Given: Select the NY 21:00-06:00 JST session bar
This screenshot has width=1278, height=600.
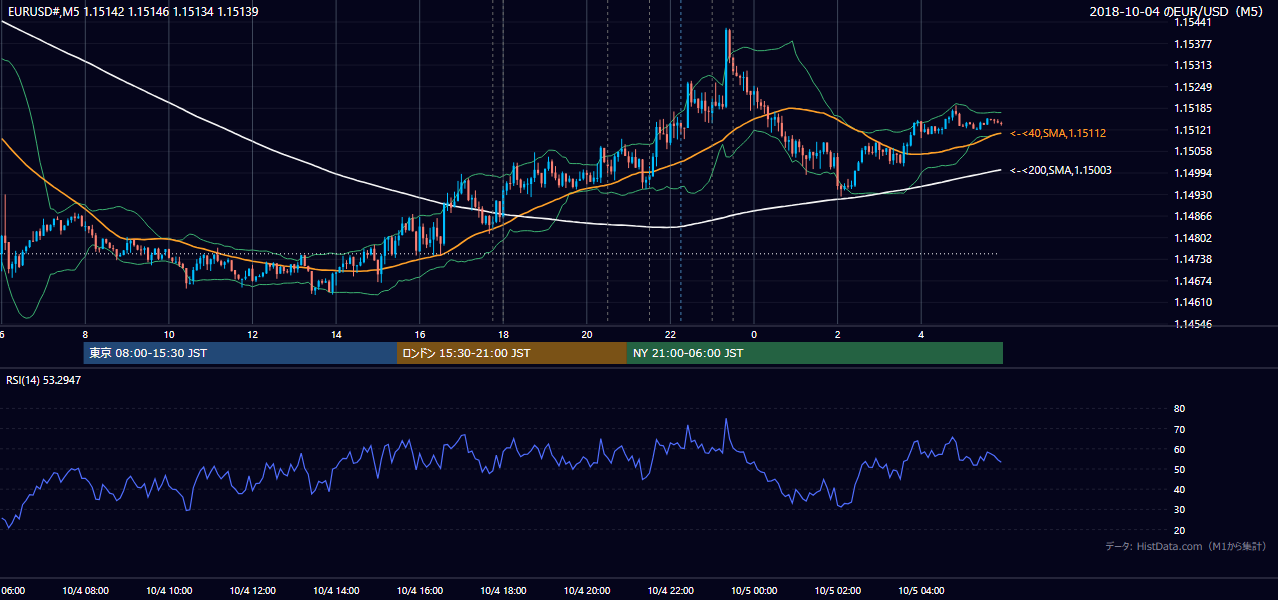Looking at the screenshot, I should click(815, 353).
